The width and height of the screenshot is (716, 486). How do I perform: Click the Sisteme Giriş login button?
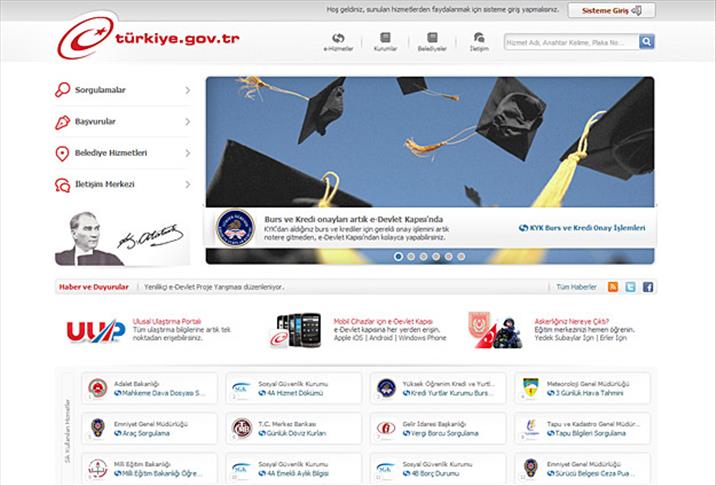click(611, 11)
